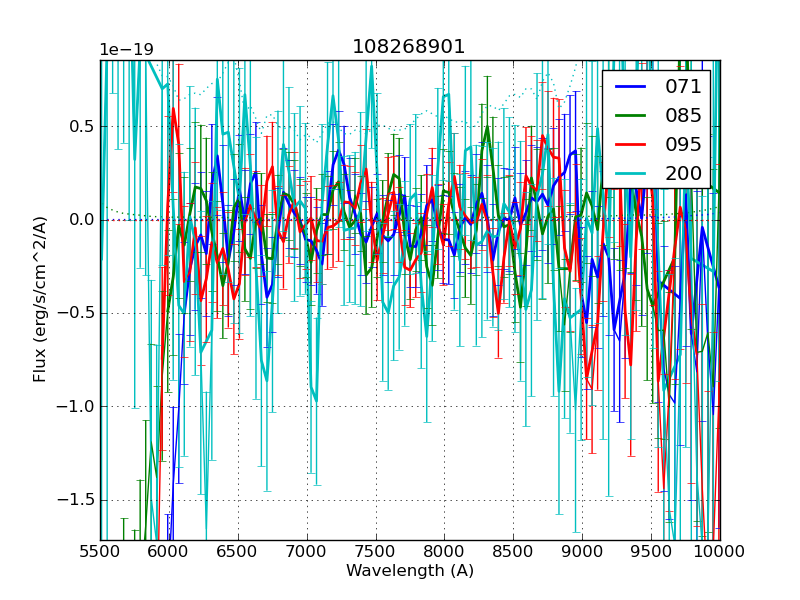The height and width of the screenshot is (600, 800).
Task: Select the 071 legend label
Action: (683, 86)
